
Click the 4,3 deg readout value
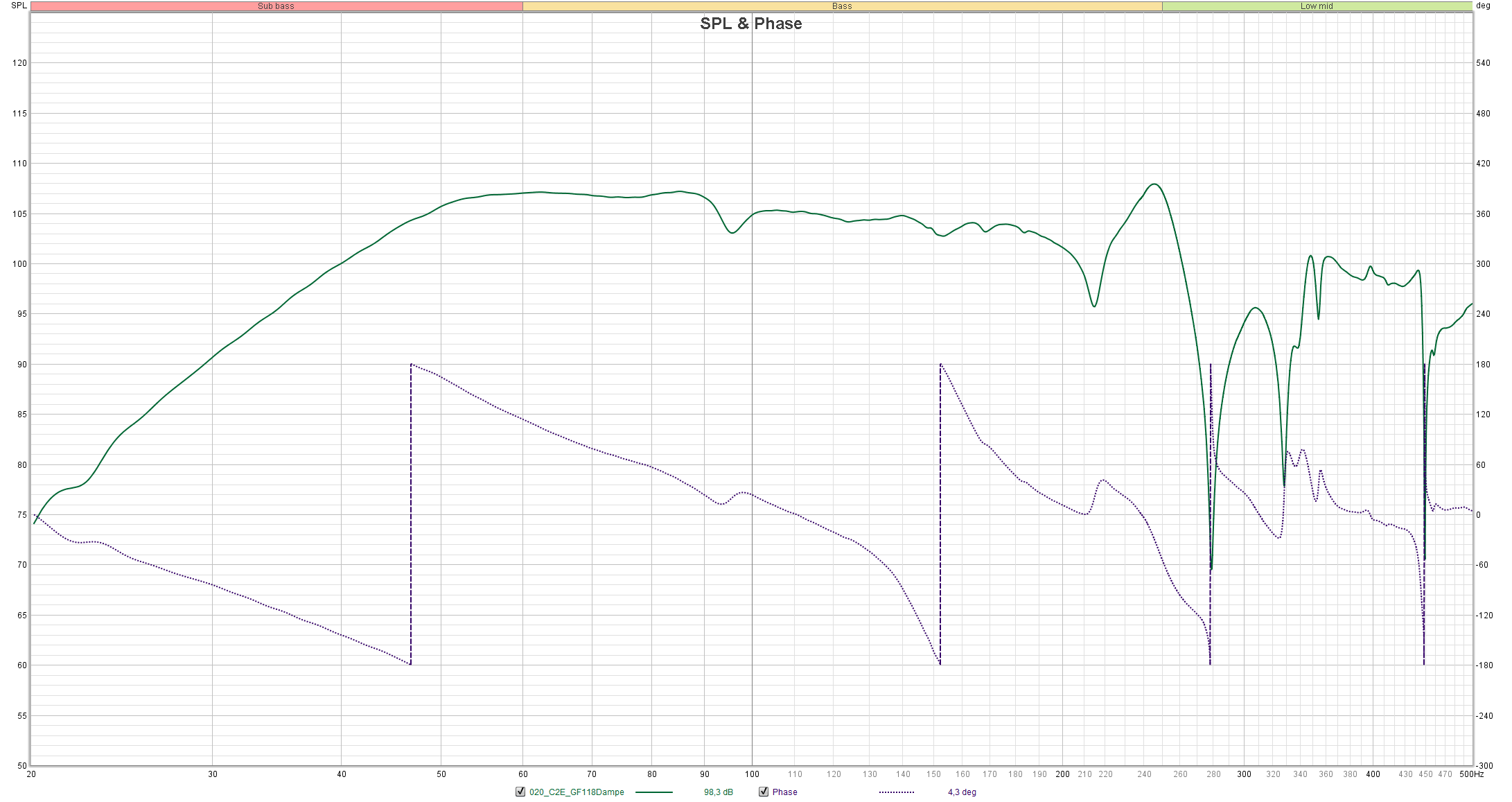point(962,792)
